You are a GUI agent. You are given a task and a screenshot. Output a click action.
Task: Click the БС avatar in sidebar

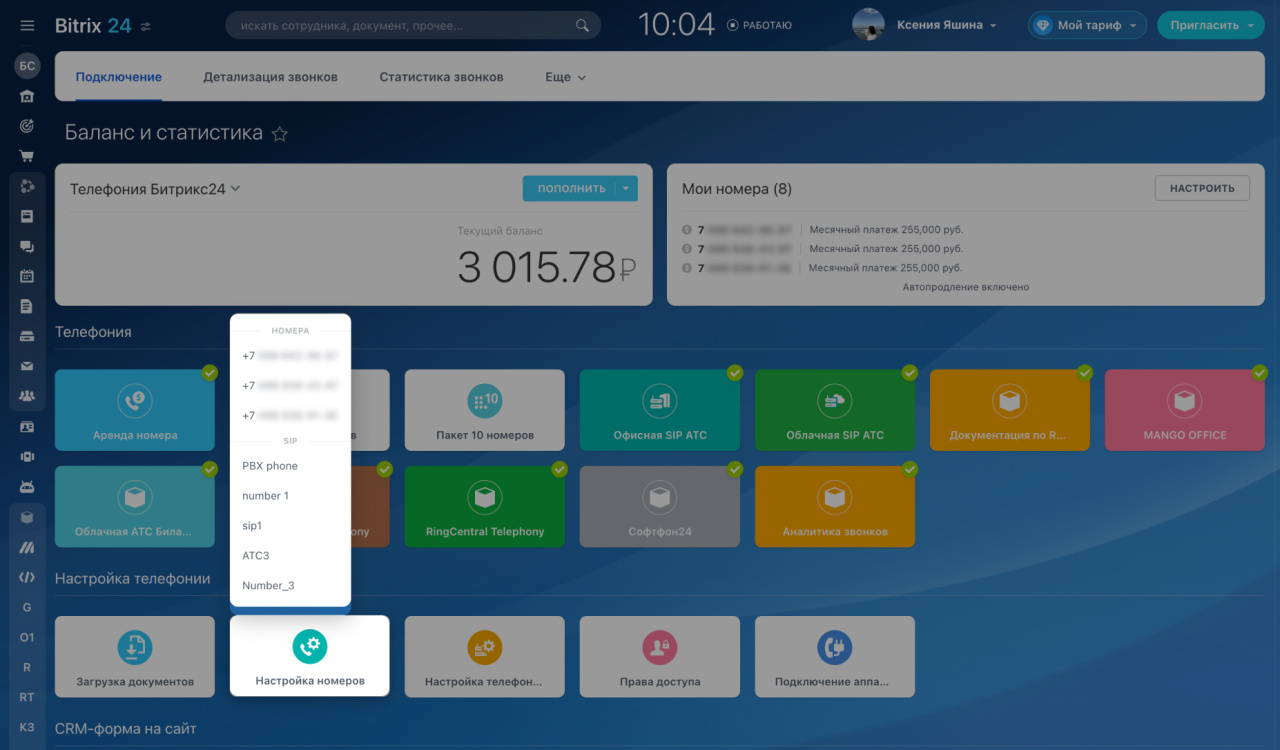(x=27, y=66)
